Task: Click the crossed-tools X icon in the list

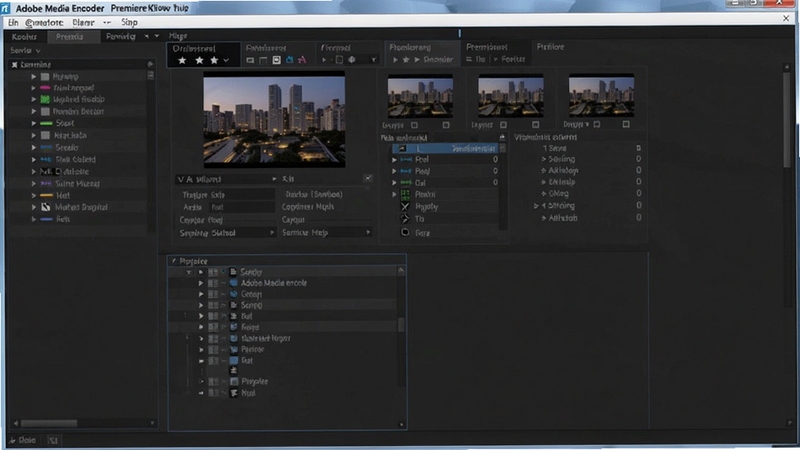Action: click(405, 207)
